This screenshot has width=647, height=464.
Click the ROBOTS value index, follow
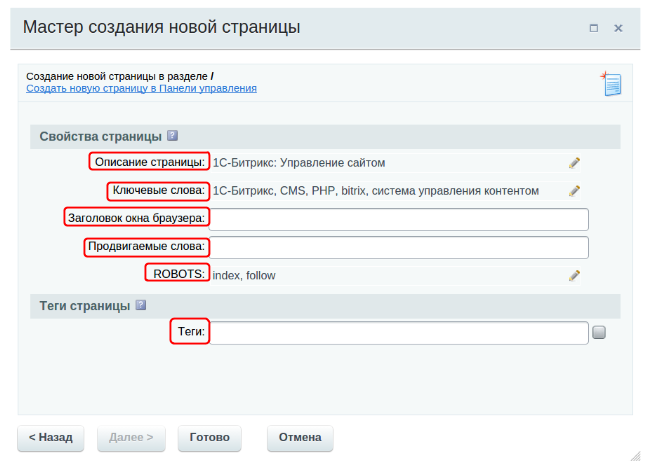coord(244,276)
